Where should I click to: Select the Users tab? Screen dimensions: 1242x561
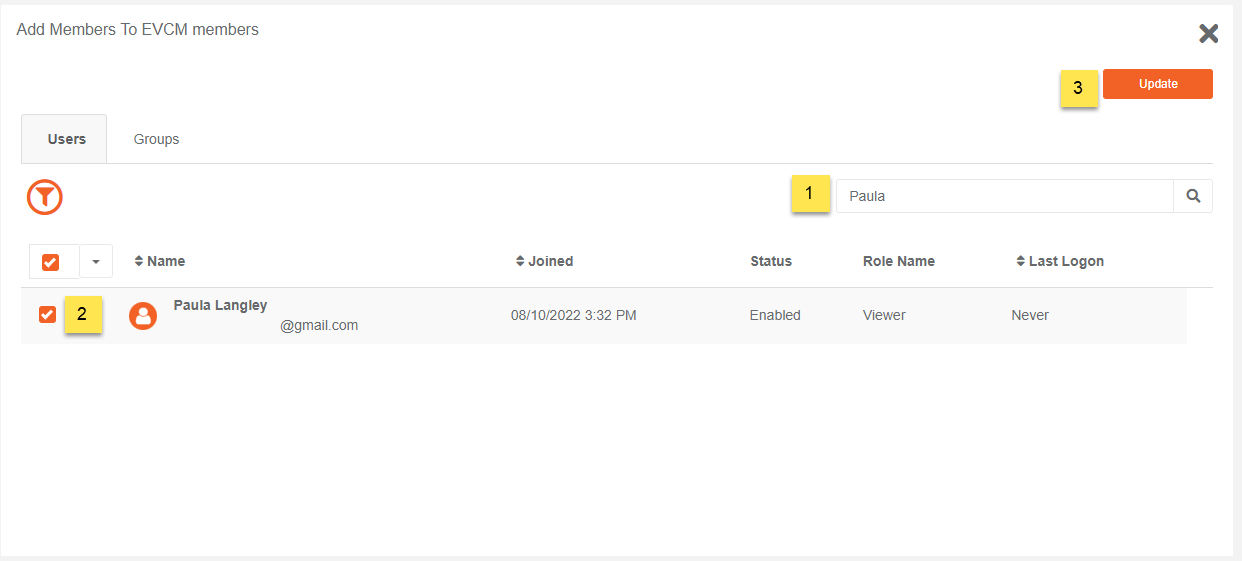tap(67, 139)
